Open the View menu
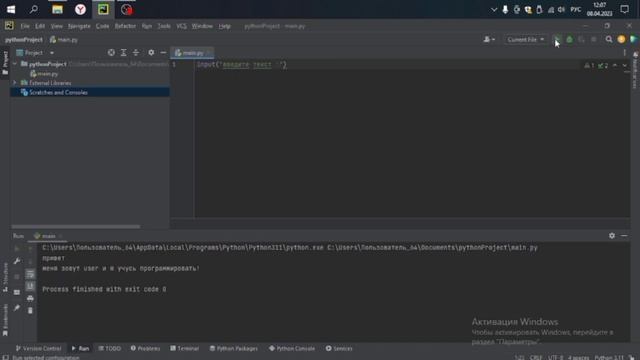The height and width of the screenshot is (360, 640). [56, 26]
